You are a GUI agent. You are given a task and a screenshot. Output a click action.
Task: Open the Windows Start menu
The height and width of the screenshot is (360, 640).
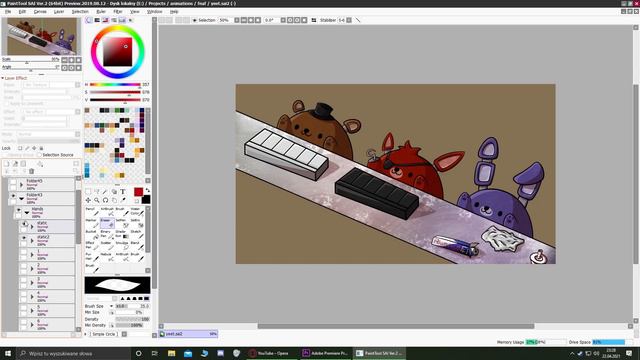coord(8,353)
